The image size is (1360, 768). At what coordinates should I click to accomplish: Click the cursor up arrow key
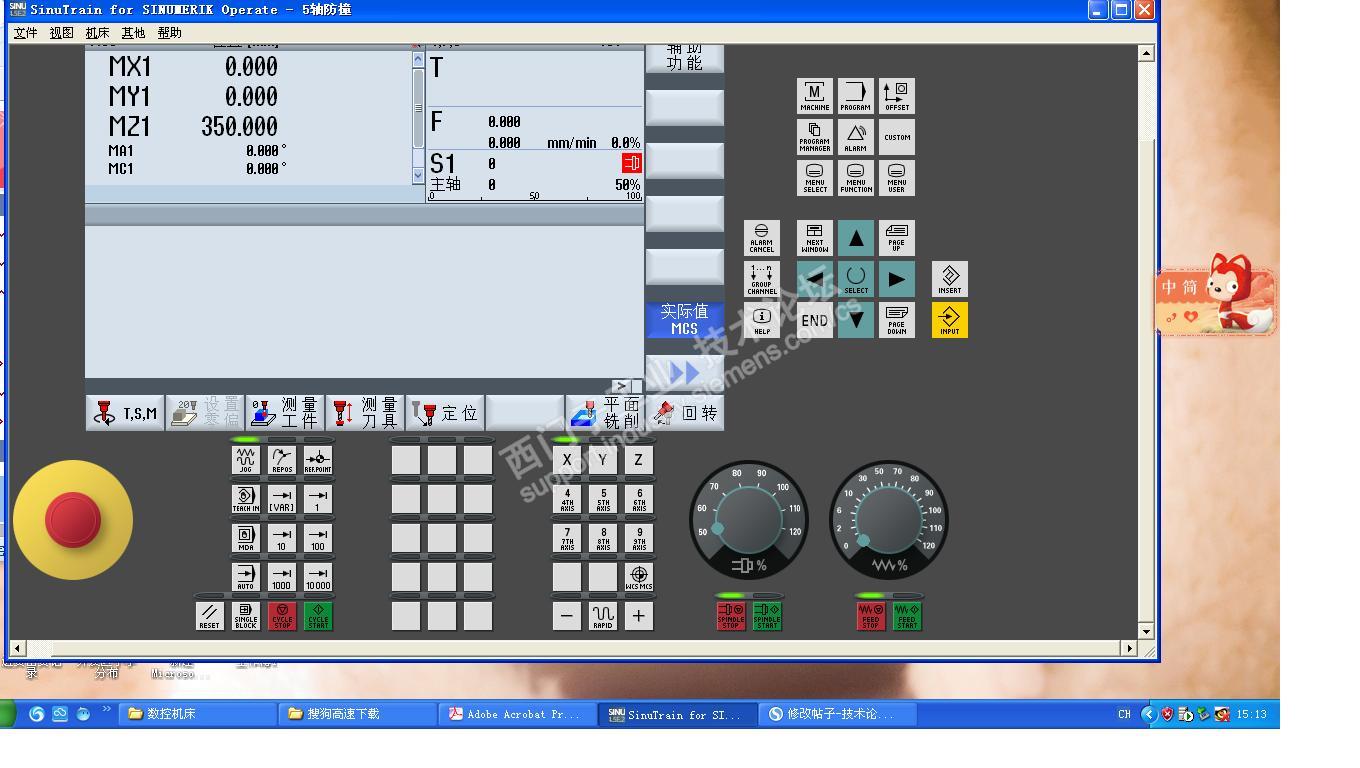856,238
